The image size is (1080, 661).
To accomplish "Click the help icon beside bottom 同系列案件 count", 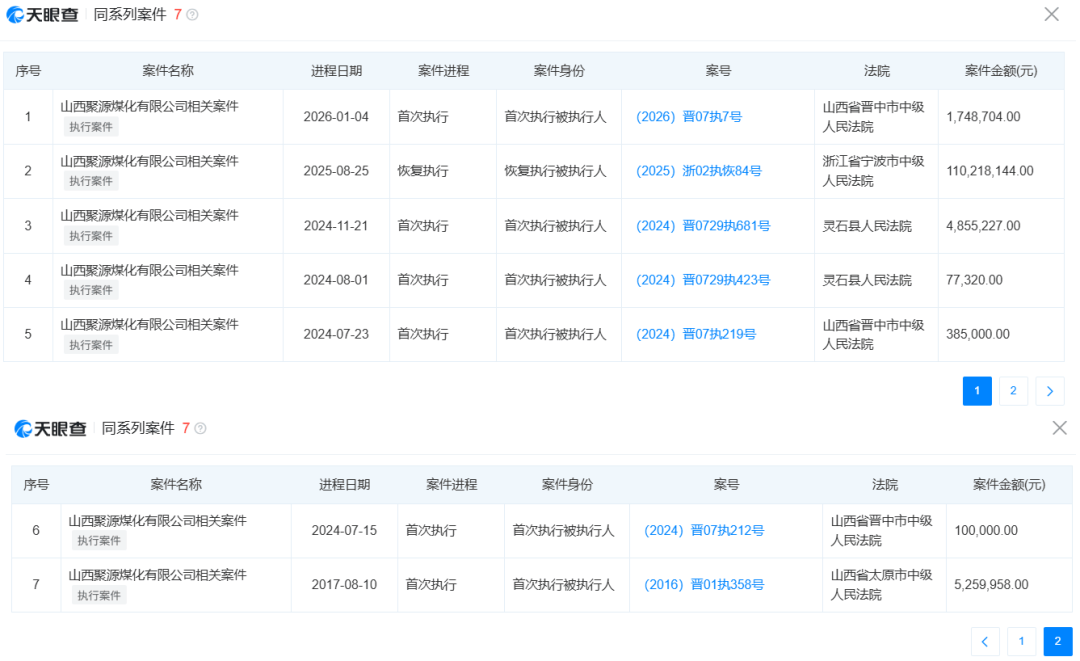I will [200, 429].
